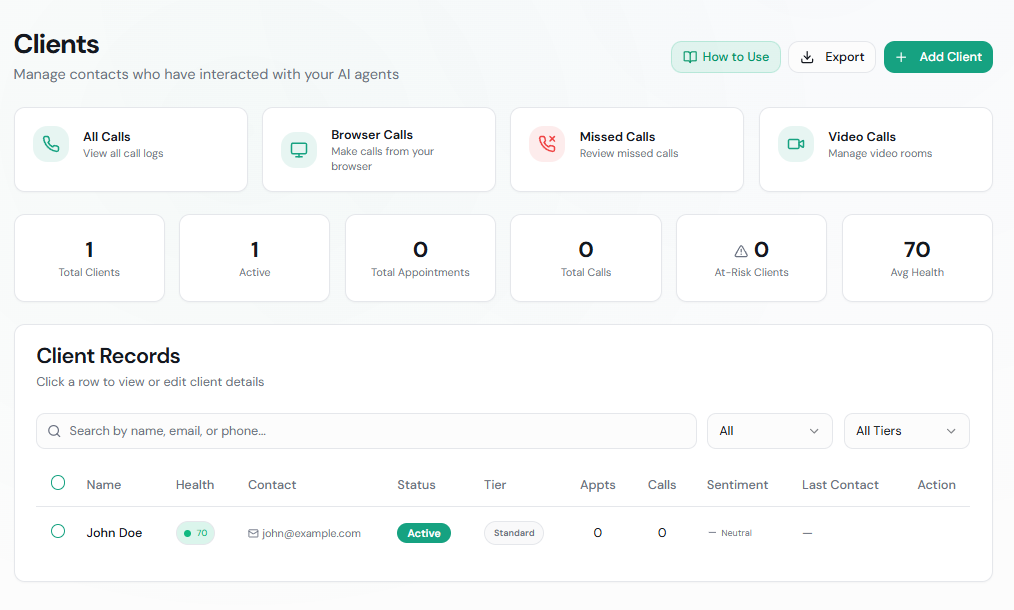The image size is (1014, 610).
Task: Click the 70 health score badge
Action: click(x=195, y=533)
